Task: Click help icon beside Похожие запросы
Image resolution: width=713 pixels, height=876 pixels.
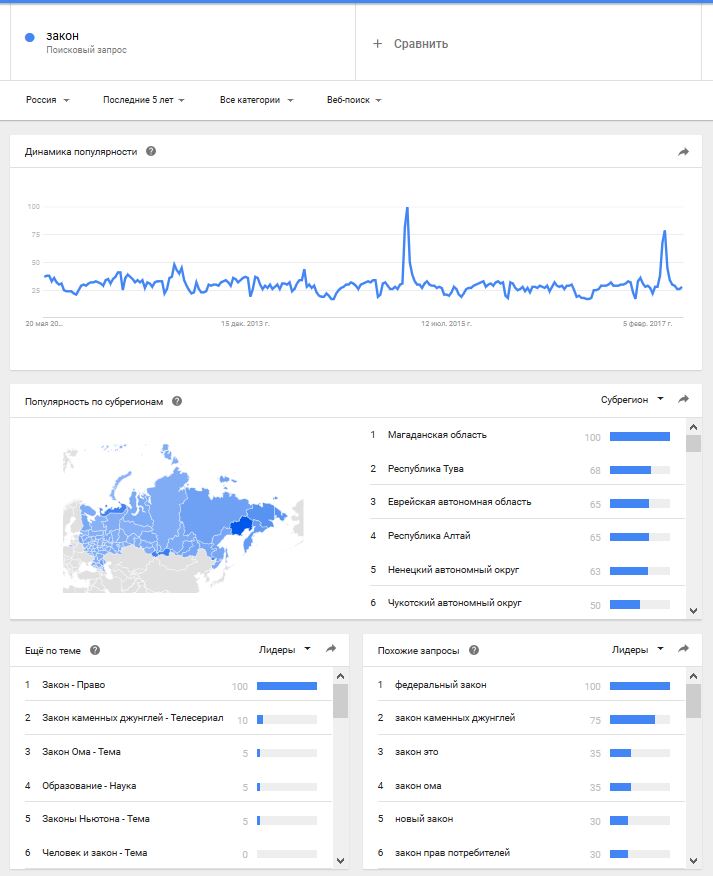Action: click(474, 650)
